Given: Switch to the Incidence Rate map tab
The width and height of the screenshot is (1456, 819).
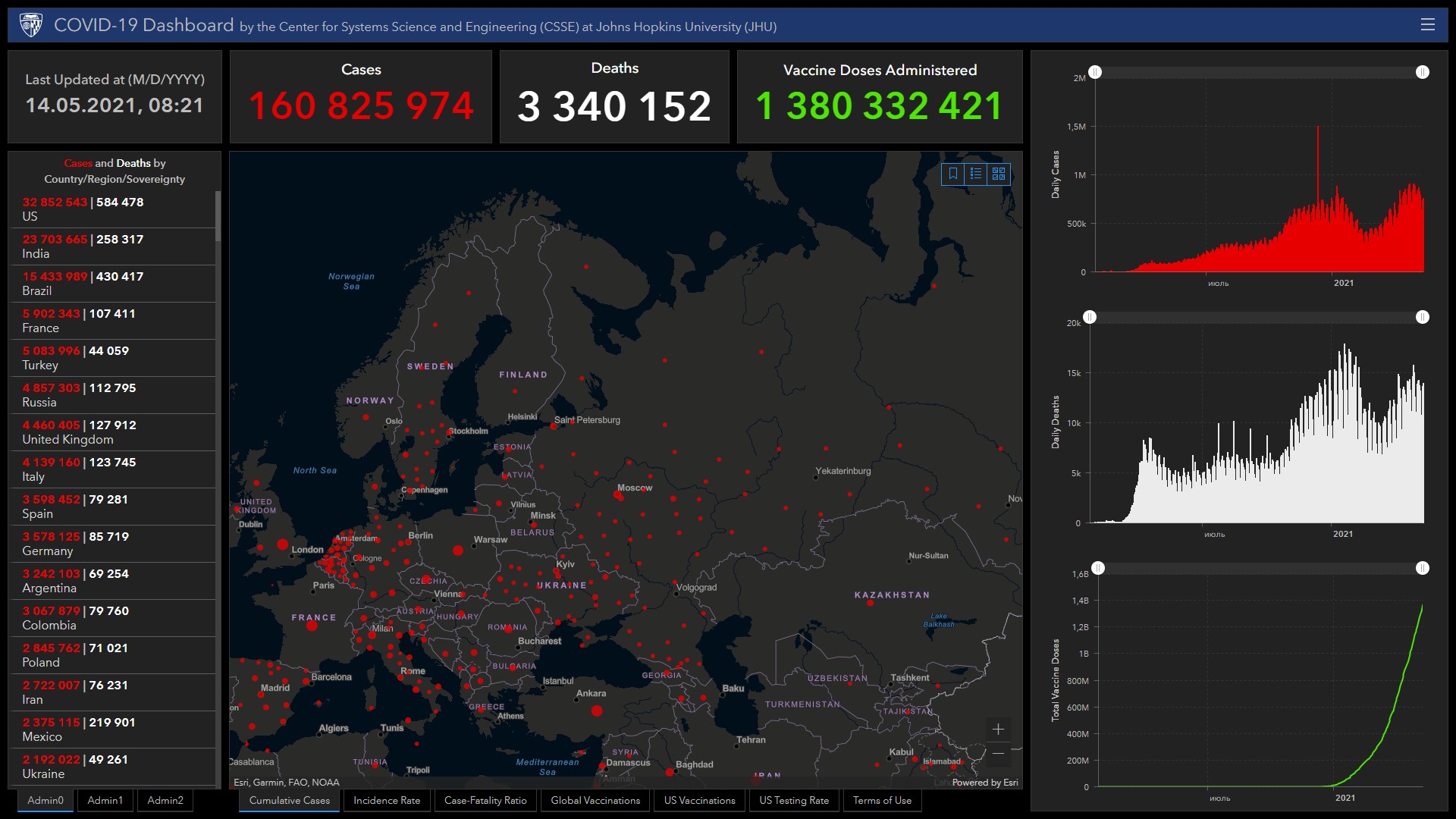Looking at the screenshot, I should coord(387,800).
